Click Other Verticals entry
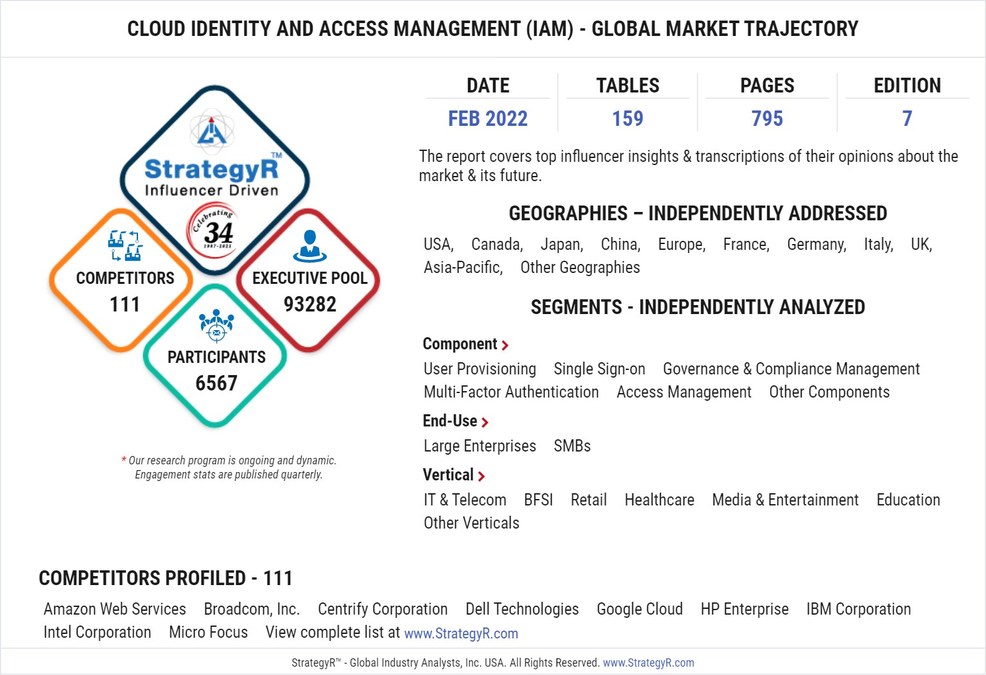The width and height of the screenshot is (986, 675). (471, 523)
